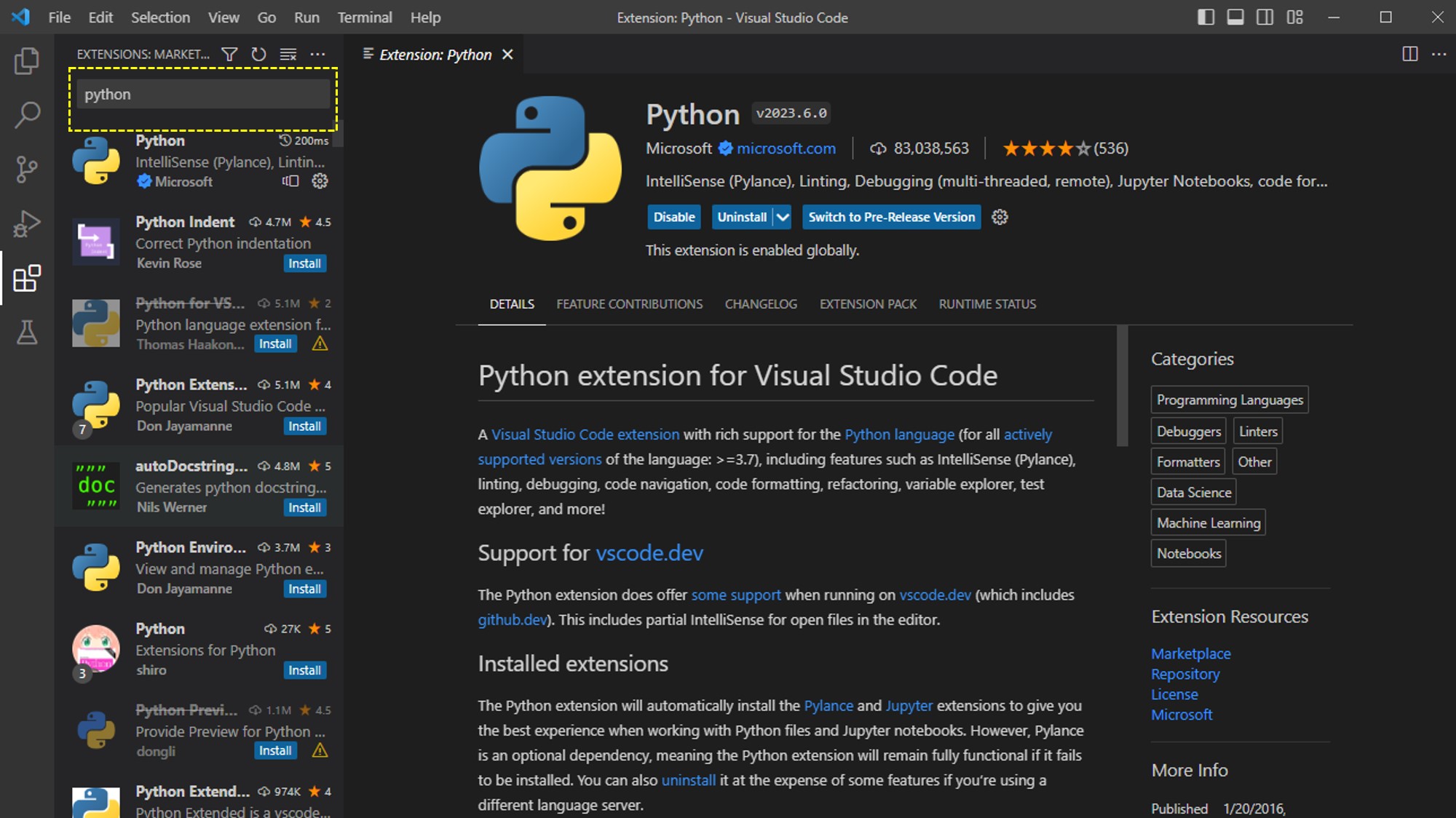Open Views and More Actions menu
1456x818 pixels.
pyautogui.click(x=318, y=53)
